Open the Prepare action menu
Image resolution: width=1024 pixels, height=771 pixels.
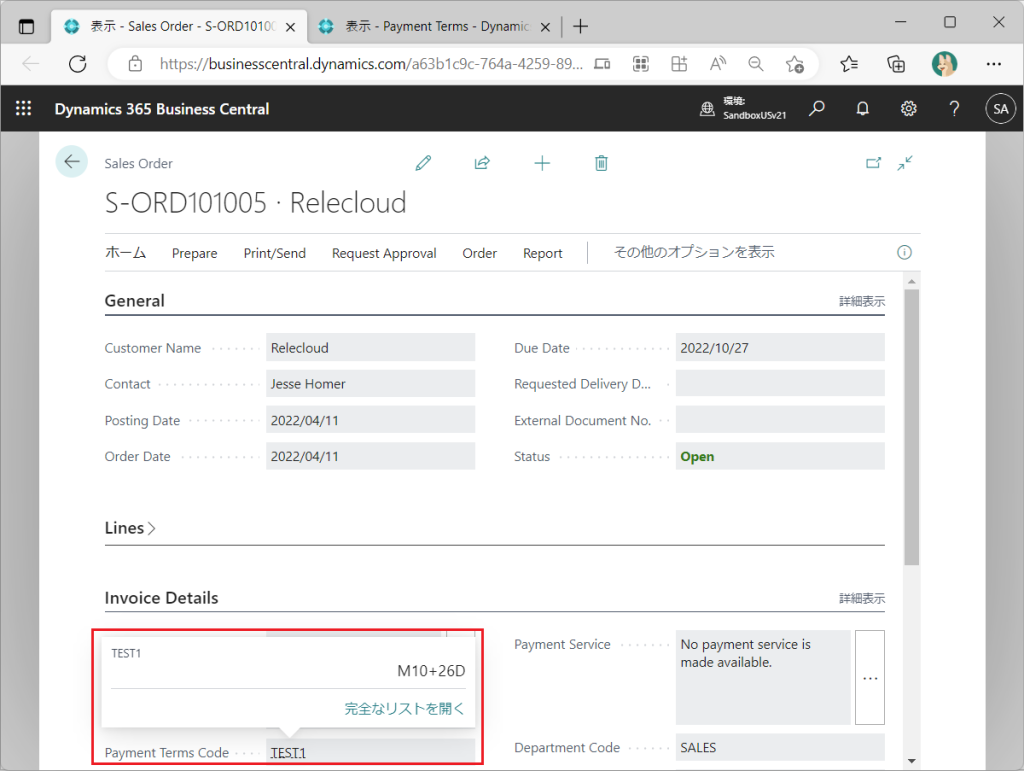[x=195, y=253]
